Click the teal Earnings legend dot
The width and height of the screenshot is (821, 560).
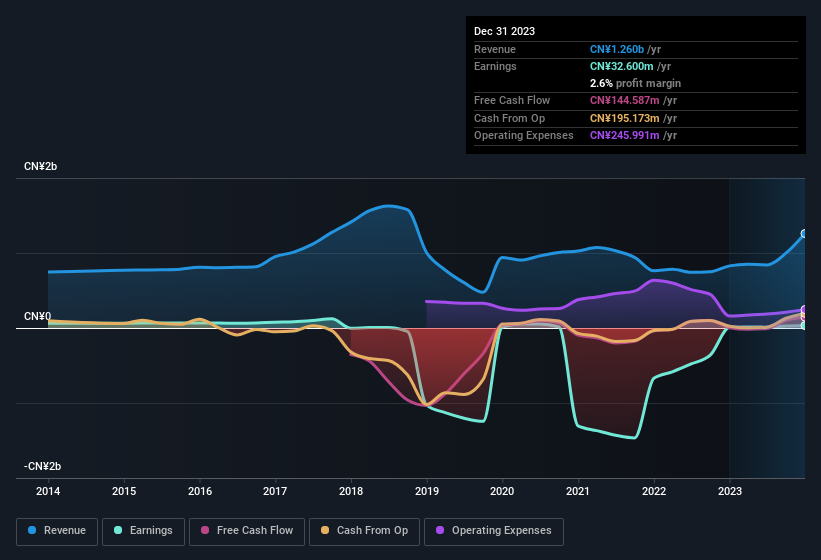click(x=119, y=531)
